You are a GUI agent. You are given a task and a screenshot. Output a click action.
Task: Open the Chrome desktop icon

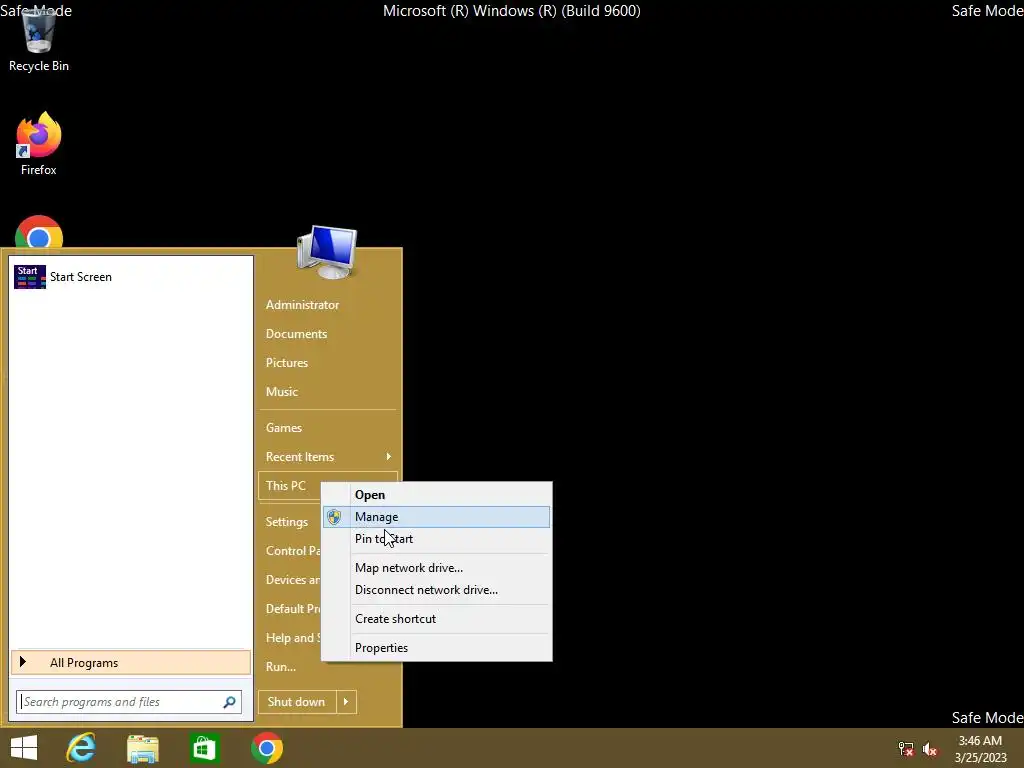coord(39,232)
